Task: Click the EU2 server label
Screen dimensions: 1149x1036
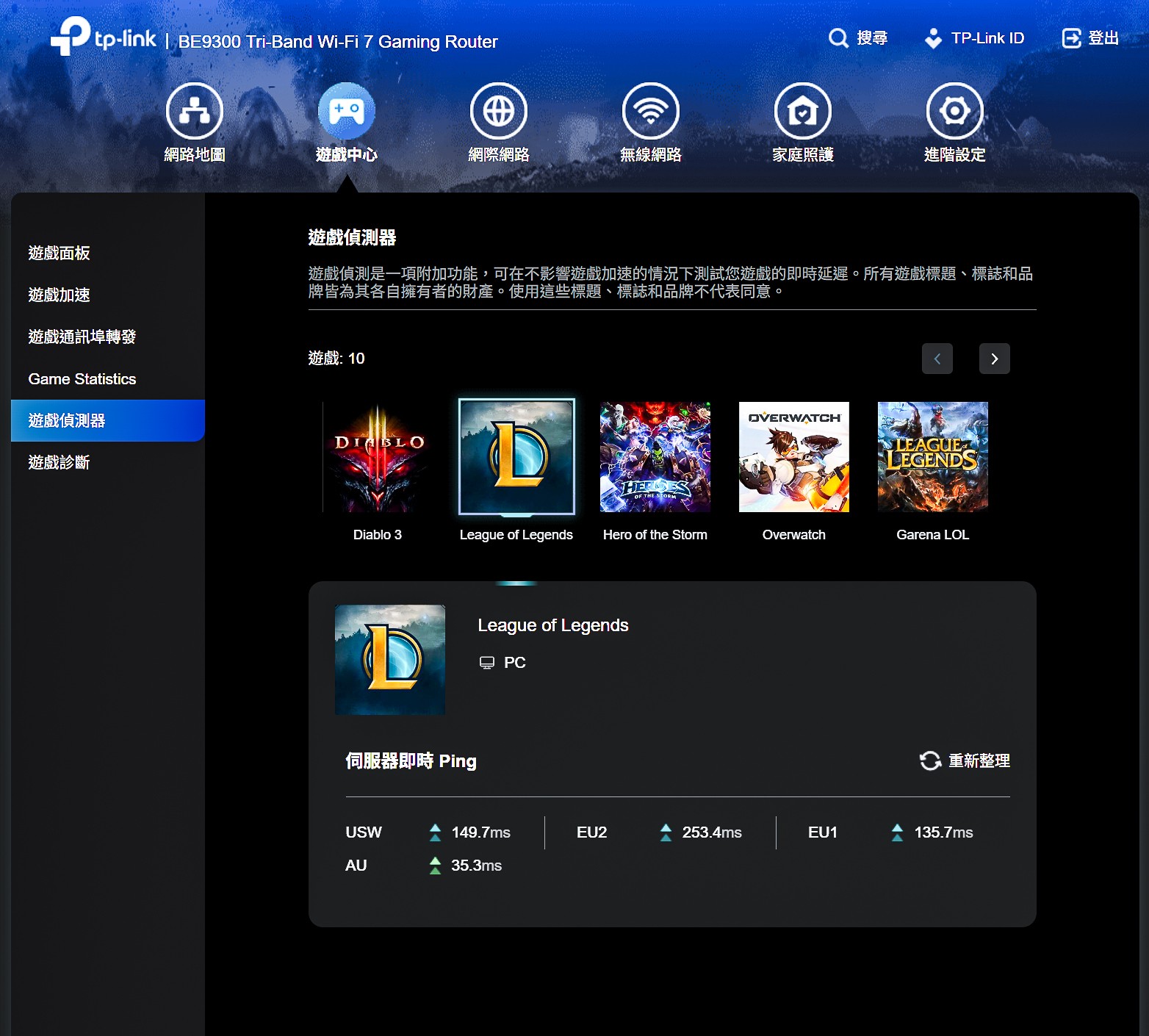Action: click(x=592, y=832)
